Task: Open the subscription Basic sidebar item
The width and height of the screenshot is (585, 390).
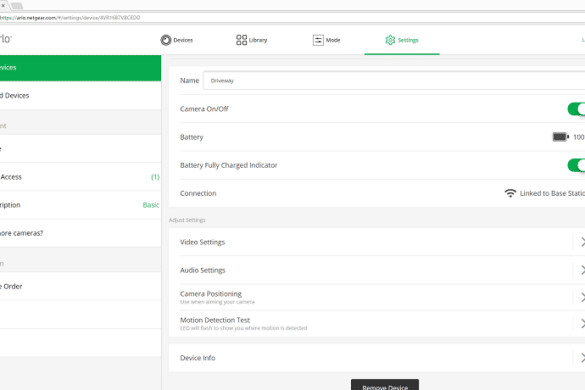Action: 81,205
